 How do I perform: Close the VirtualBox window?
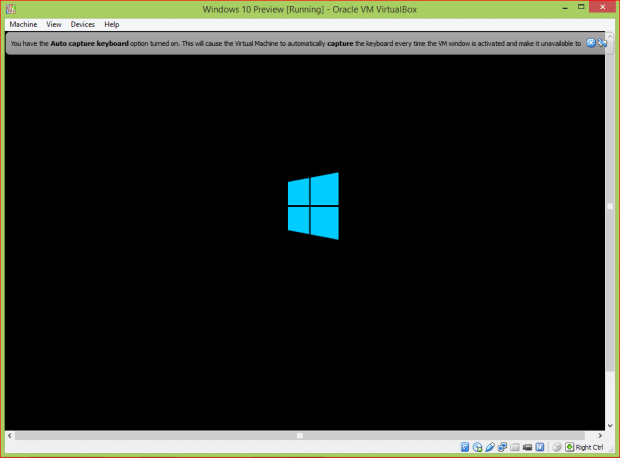603,7
